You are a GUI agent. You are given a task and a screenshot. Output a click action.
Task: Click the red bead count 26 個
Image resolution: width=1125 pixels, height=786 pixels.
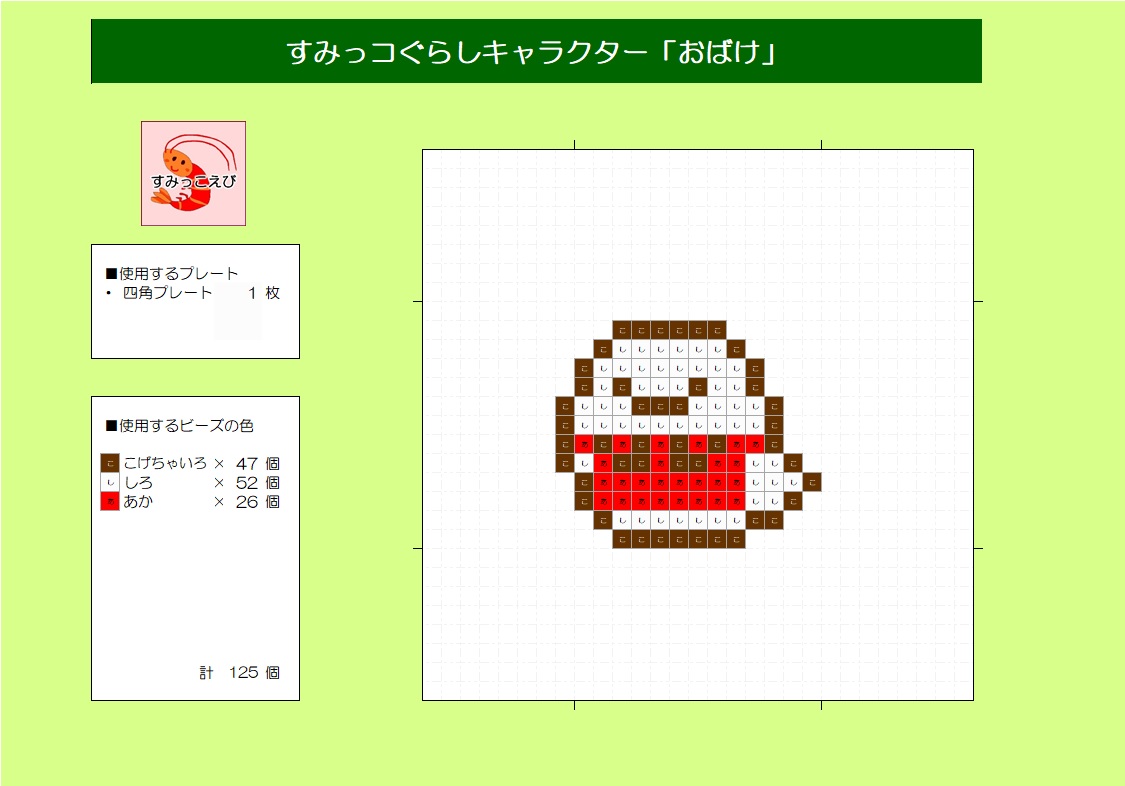(258, 502)
